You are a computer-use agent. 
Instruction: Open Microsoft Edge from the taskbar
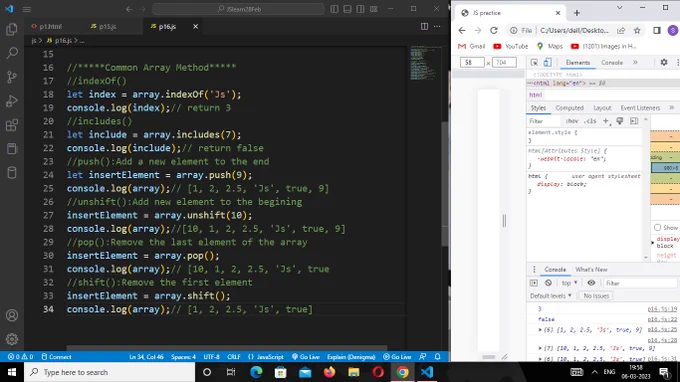pos(256,372)
